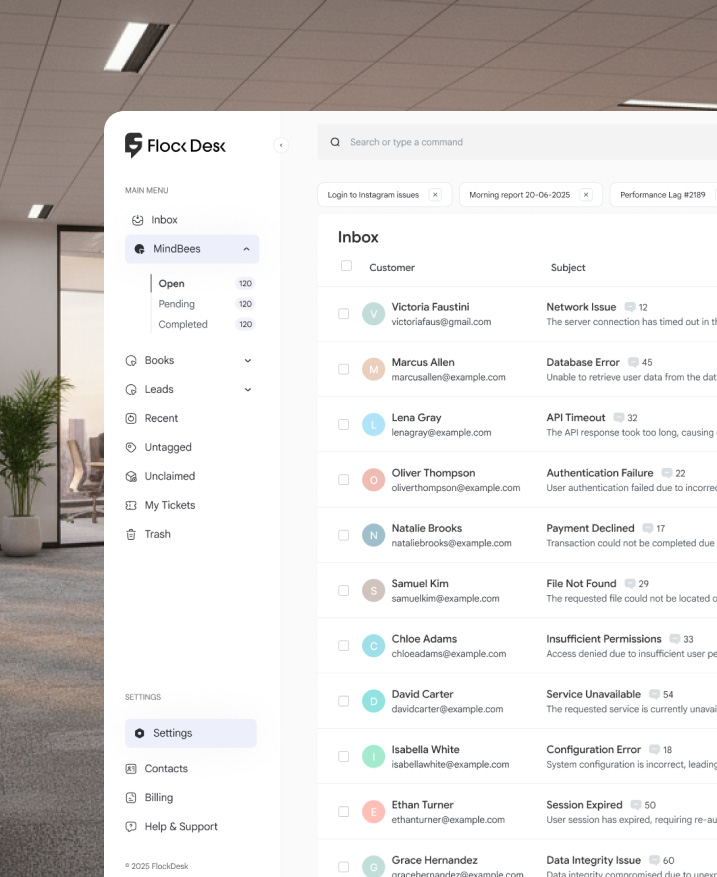Open the Session Expired ticket subject
Image resolution: width=717 pixels, height=877 pixels.
[x=584, y=805]
